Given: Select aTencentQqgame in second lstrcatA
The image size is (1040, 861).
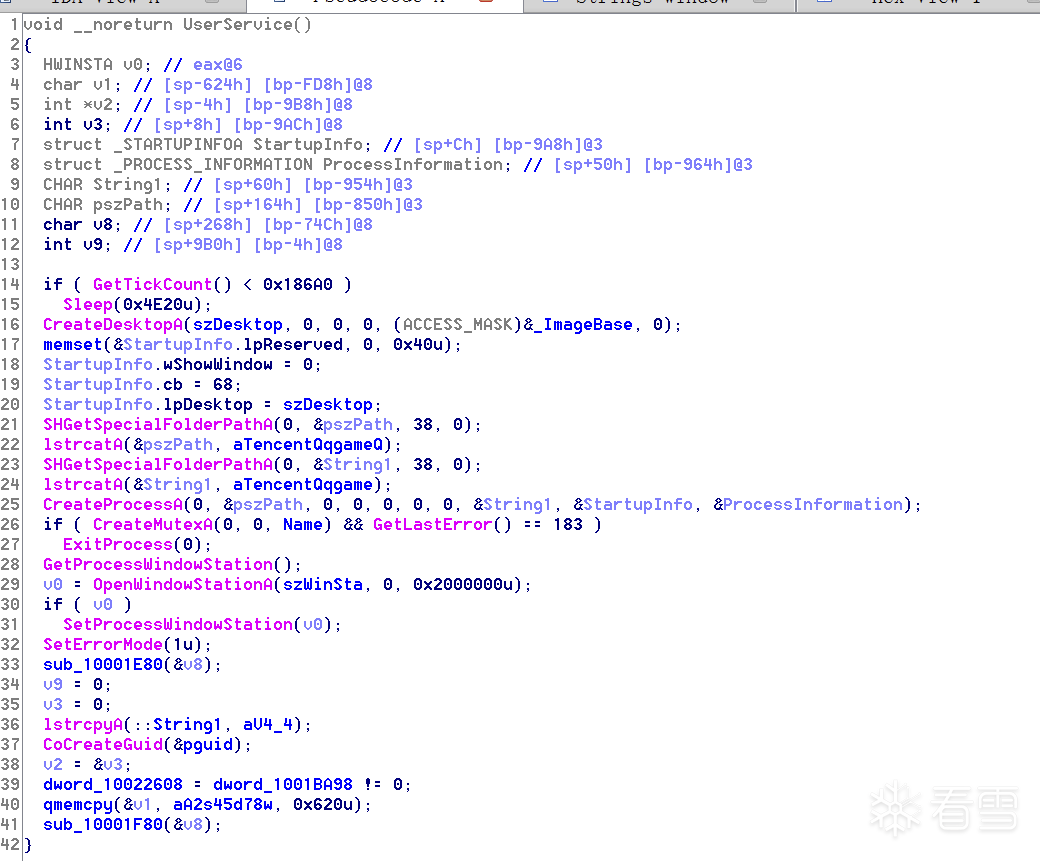Looking at the screenshot, I should (302, 484).
